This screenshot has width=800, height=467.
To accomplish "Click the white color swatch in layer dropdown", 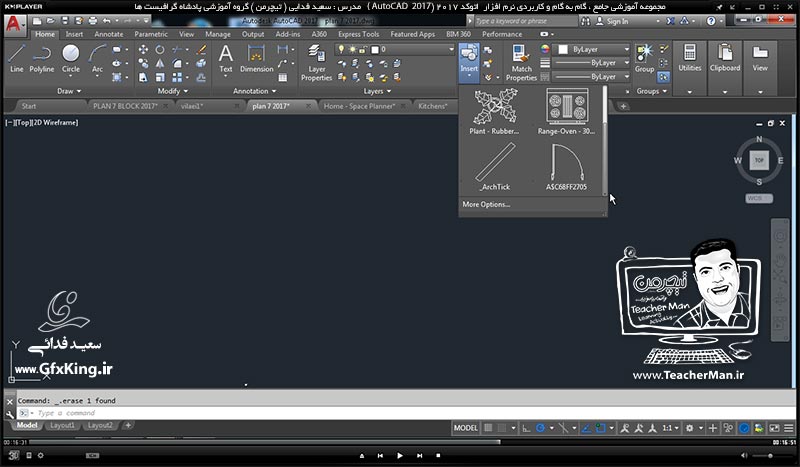I will pyautogui.click(x=375, y=50).
